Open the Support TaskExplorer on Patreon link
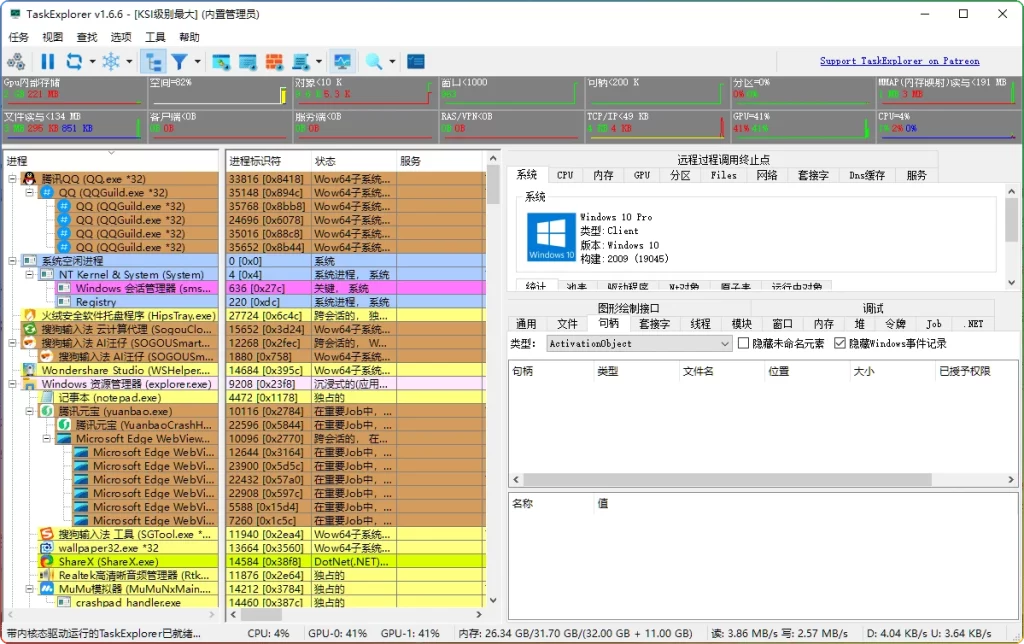Image resolution: width=1024 pixels, height=644 pixels. click(x=899, y=60)
